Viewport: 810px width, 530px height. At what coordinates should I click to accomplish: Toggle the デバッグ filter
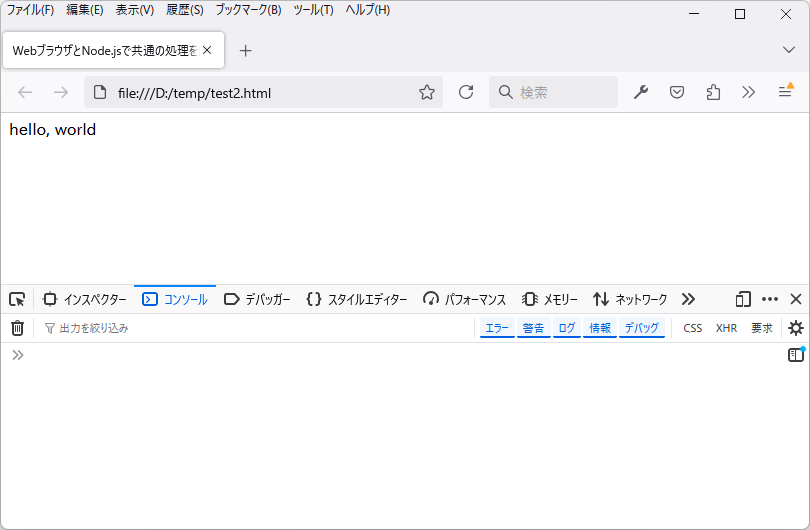point(642,328)
